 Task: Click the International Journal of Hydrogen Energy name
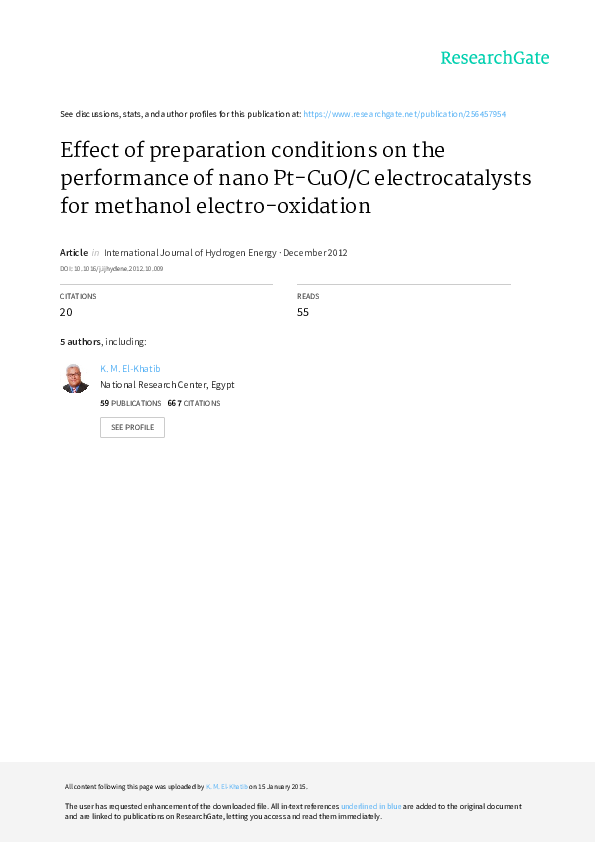click(x=190, y=253)
